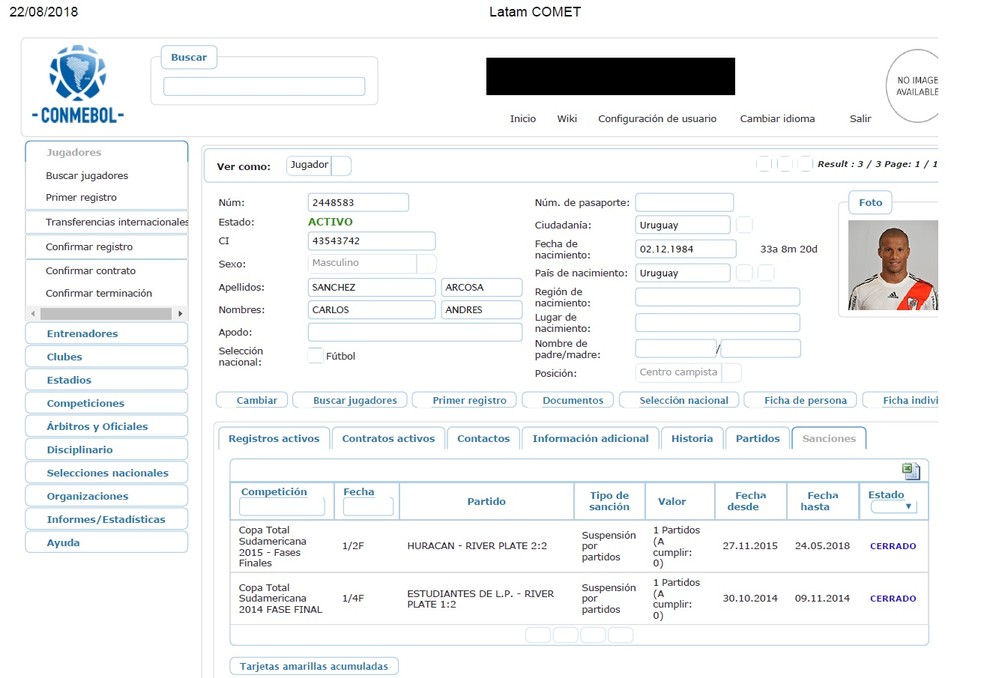
Task: Switch to the Partidos tab
Action: click(757, 438)
